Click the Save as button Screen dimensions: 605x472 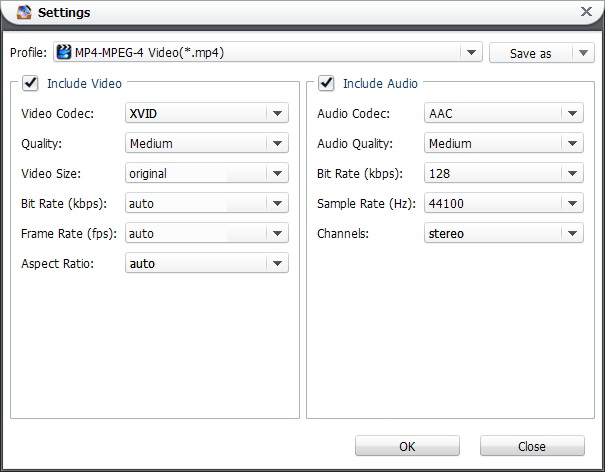(531, 52)
